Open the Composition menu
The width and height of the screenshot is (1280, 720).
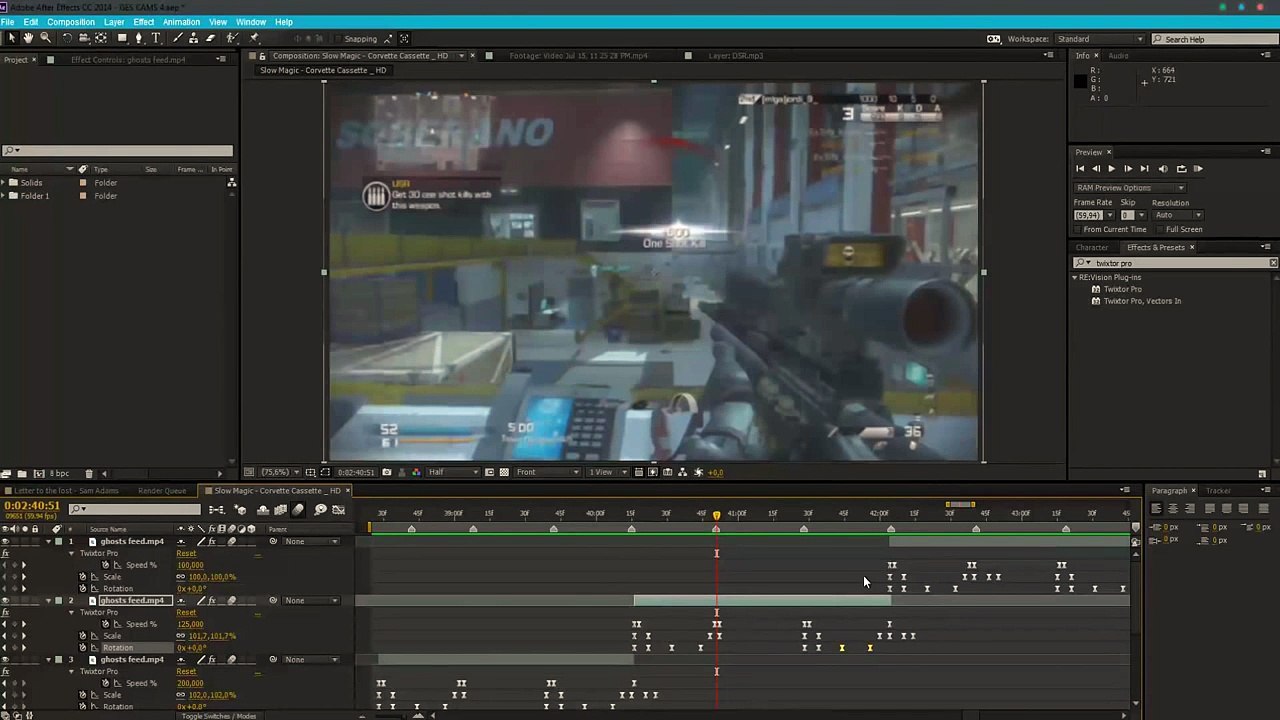[71, 22]
